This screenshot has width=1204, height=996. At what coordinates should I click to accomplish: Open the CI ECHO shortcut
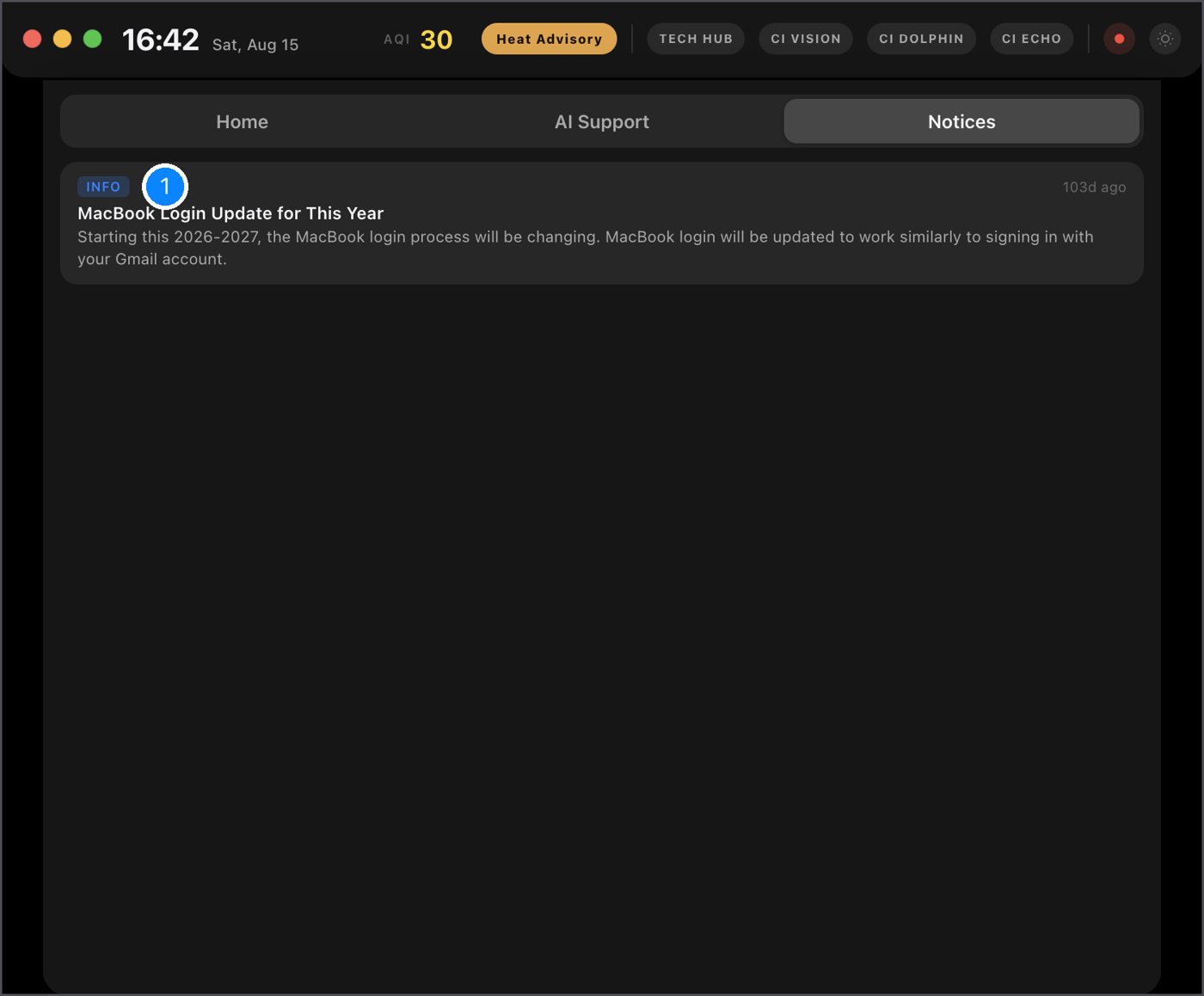pos(1031,39)
